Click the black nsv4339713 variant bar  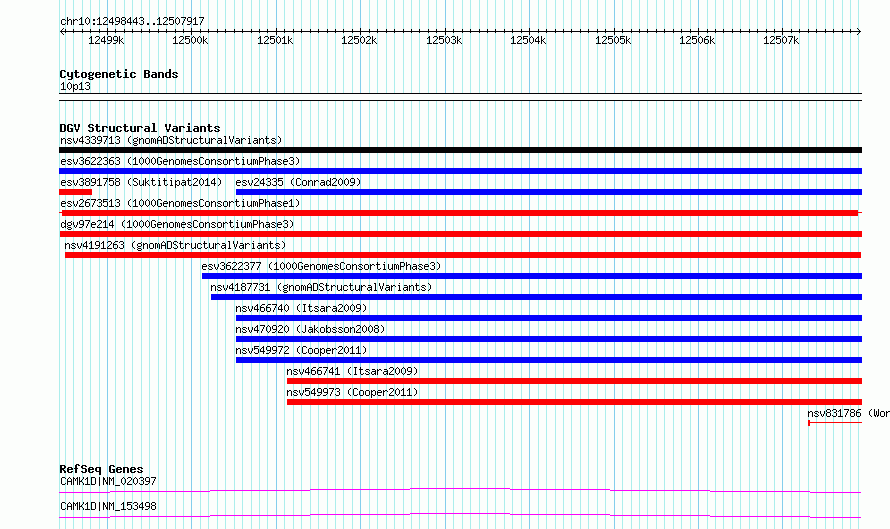pyautogui.click(x=460, y=150)
